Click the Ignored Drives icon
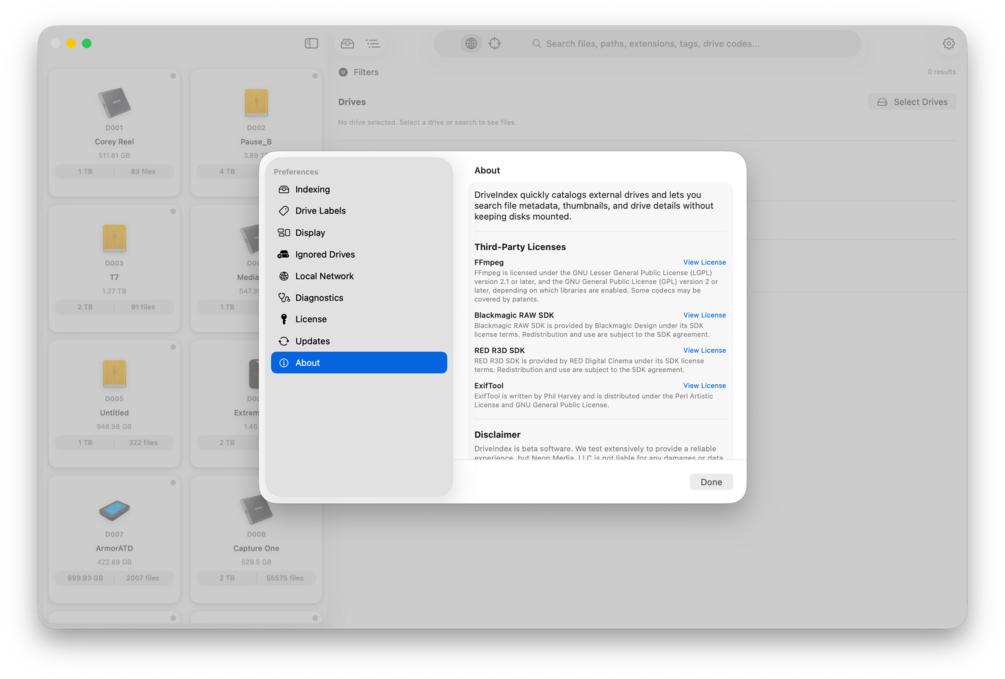 pos(283,255)
